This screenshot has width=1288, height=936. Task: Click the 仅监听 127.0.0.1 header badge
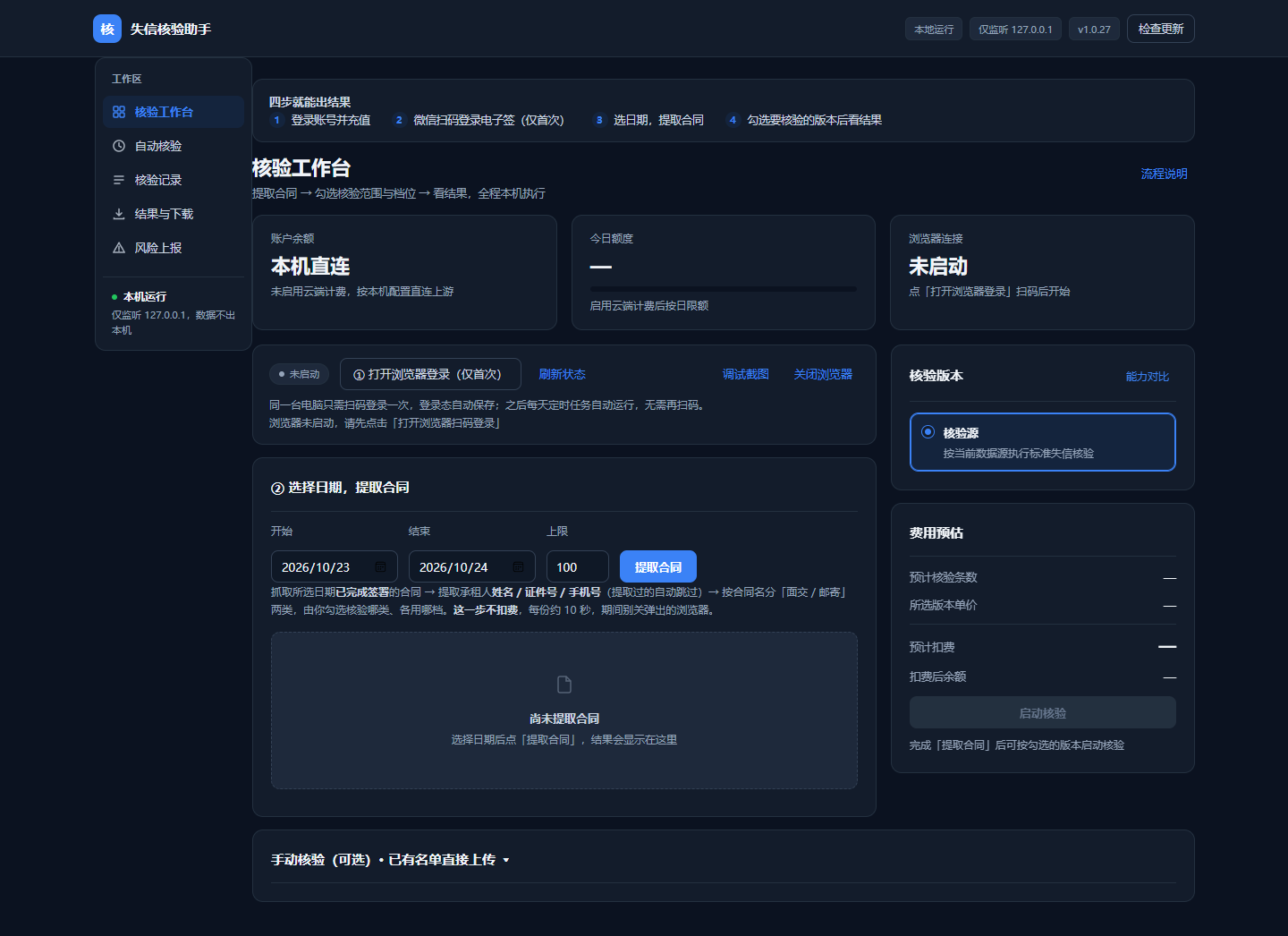click(1015, 30)
